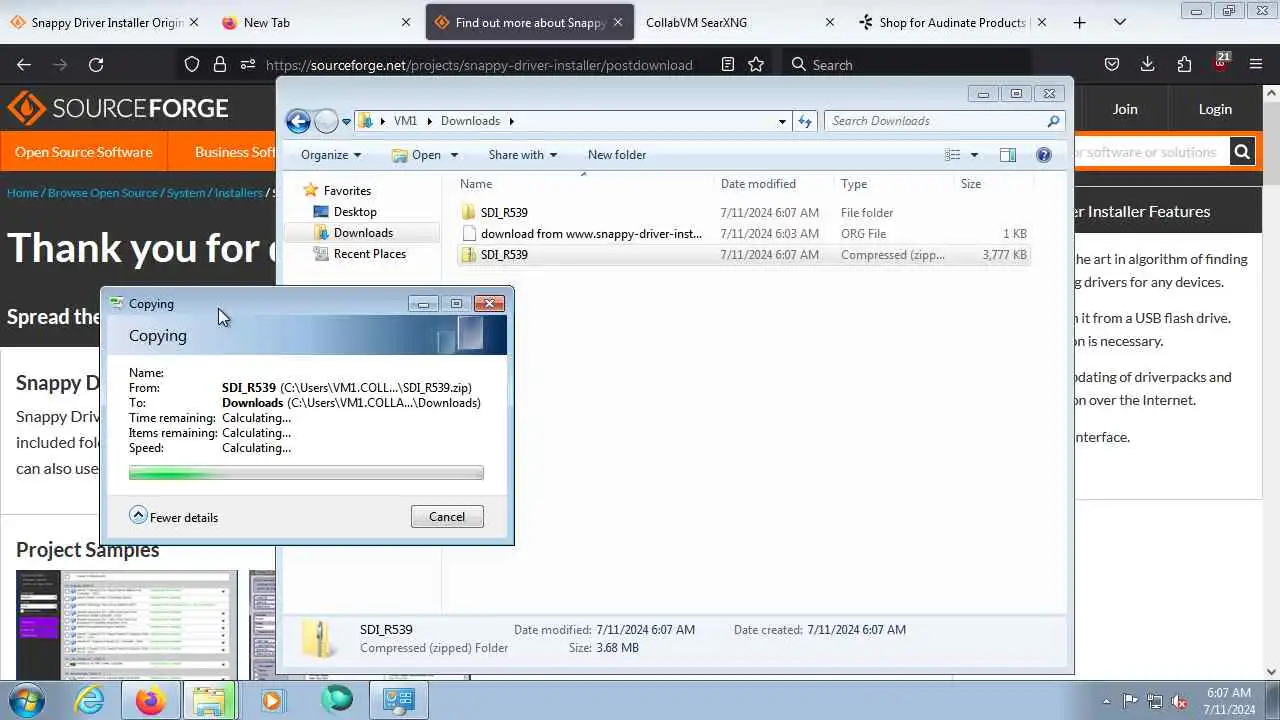
Task: Select Desktop in Favorites pane
Action: coord(355,212)
